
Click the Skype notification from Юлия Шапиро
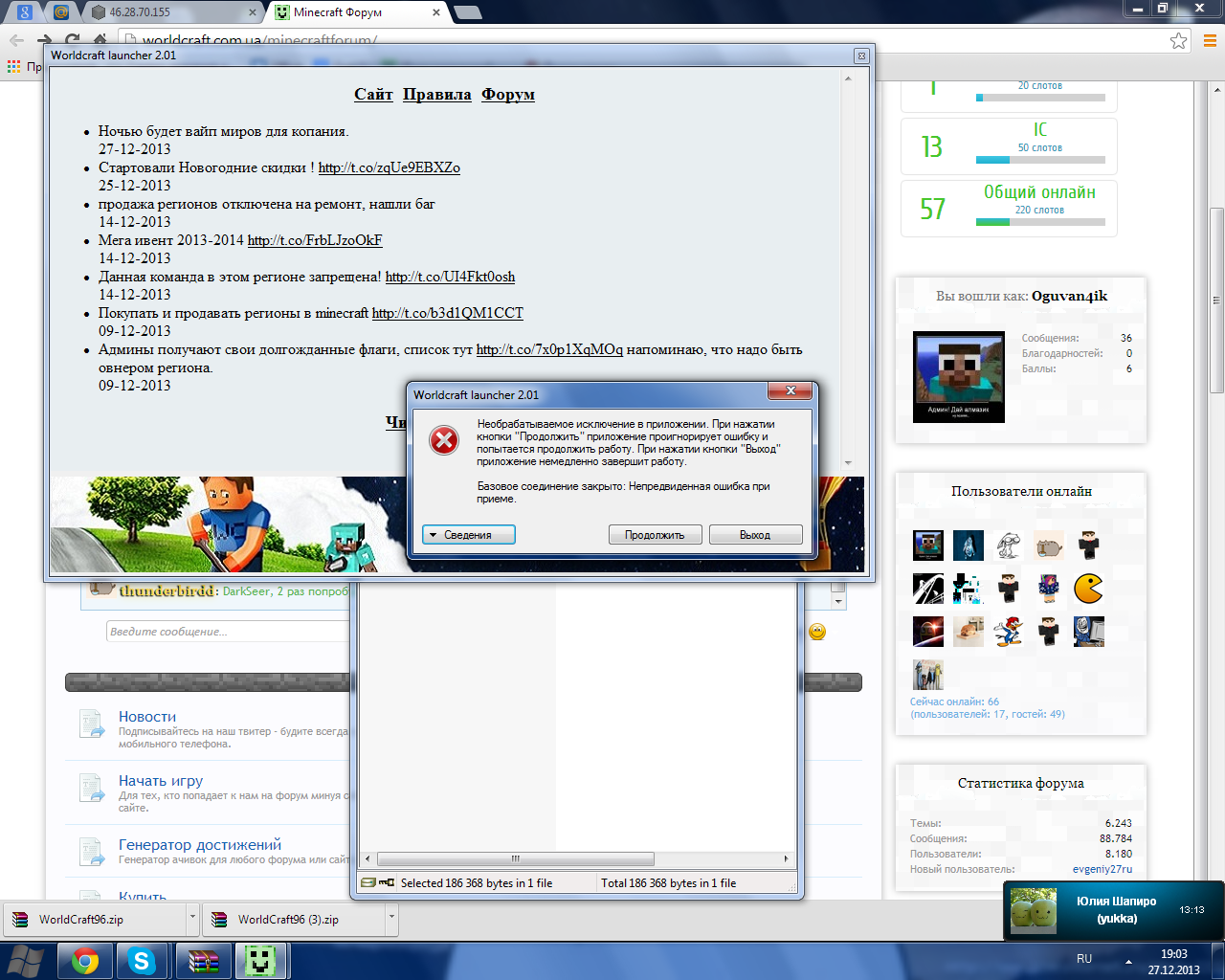coord(1113,910)
